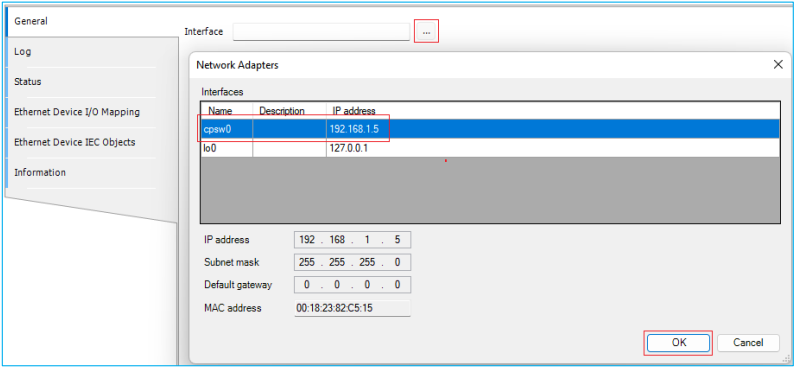Click the Default gateway field

tap(352, 285)
